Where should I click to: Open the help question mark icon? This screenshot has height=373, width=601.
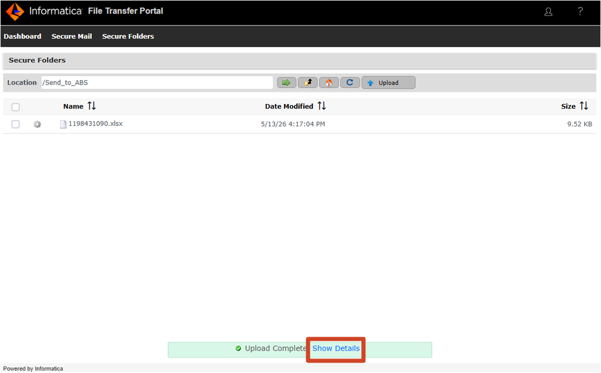pyautogui.click(x=580, y=12)
